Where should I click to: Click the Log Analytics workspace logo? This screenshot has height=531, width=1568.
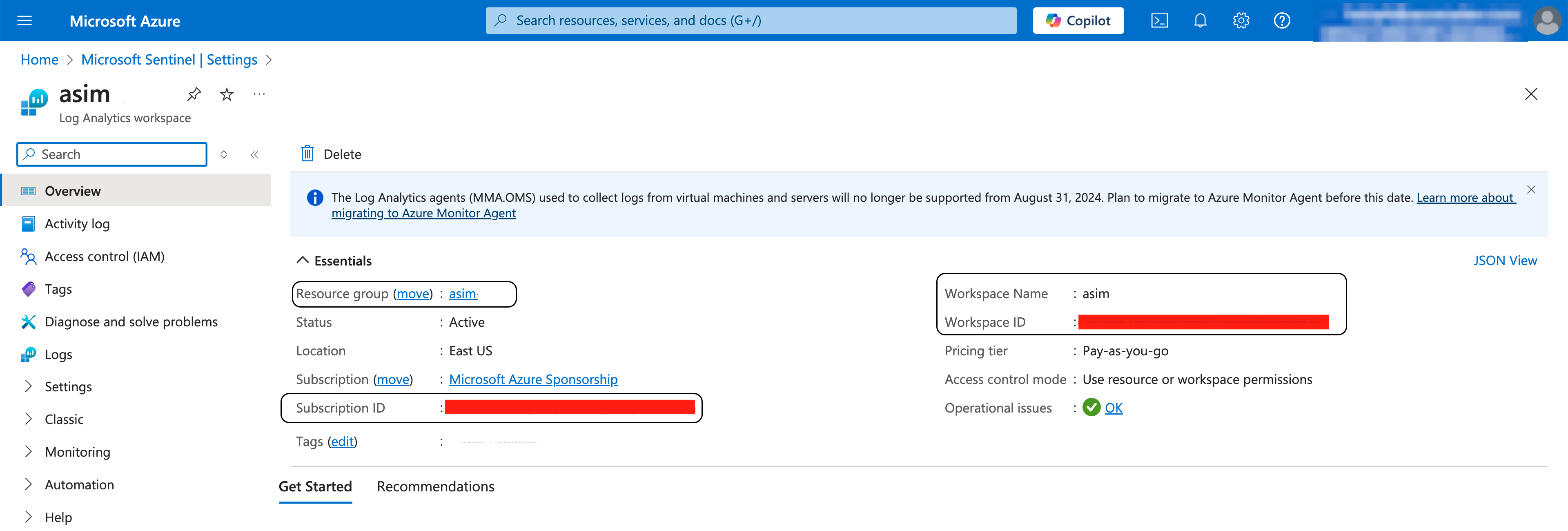click(34, 102)
